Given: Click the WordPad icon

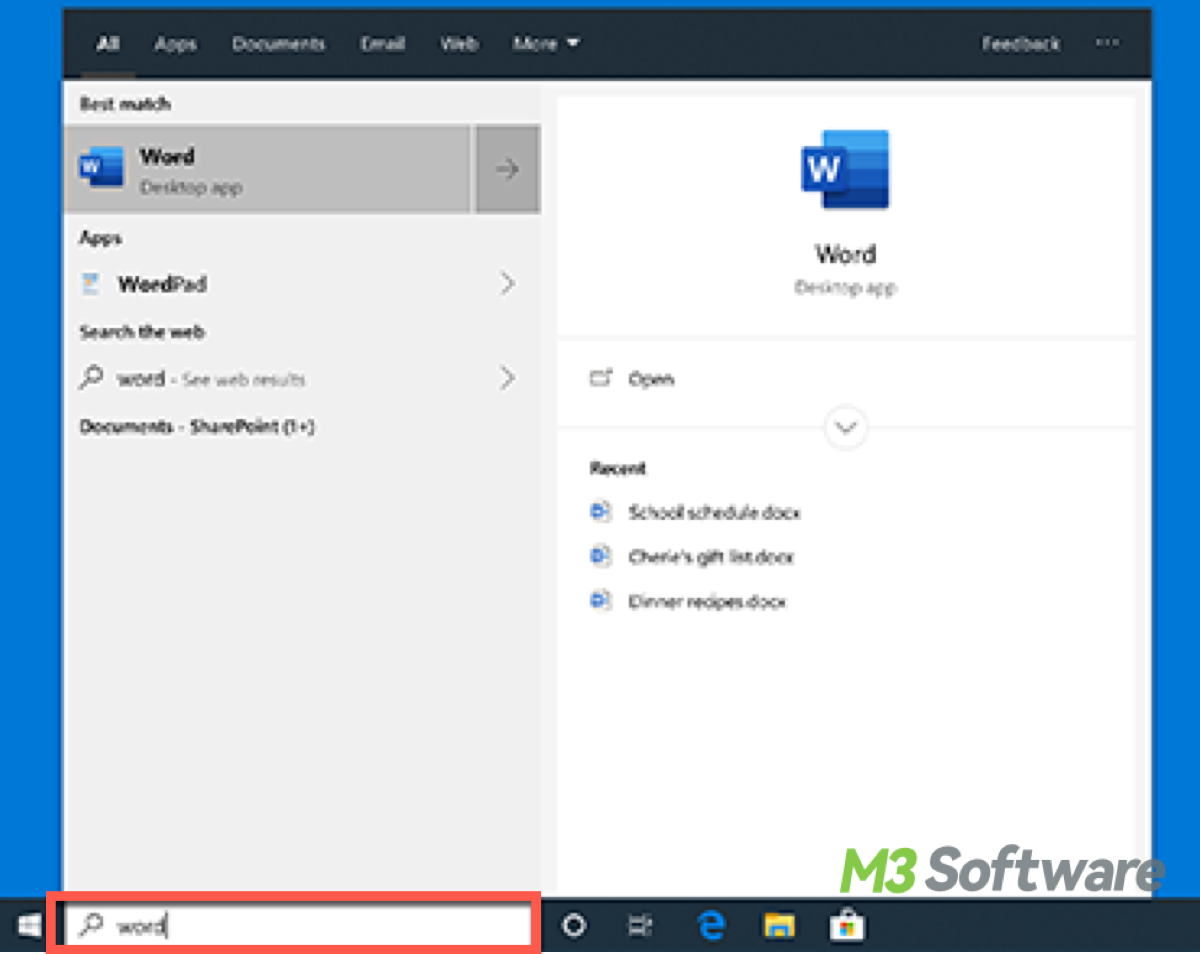Looking at the screenshot, I should coord(91,284).
